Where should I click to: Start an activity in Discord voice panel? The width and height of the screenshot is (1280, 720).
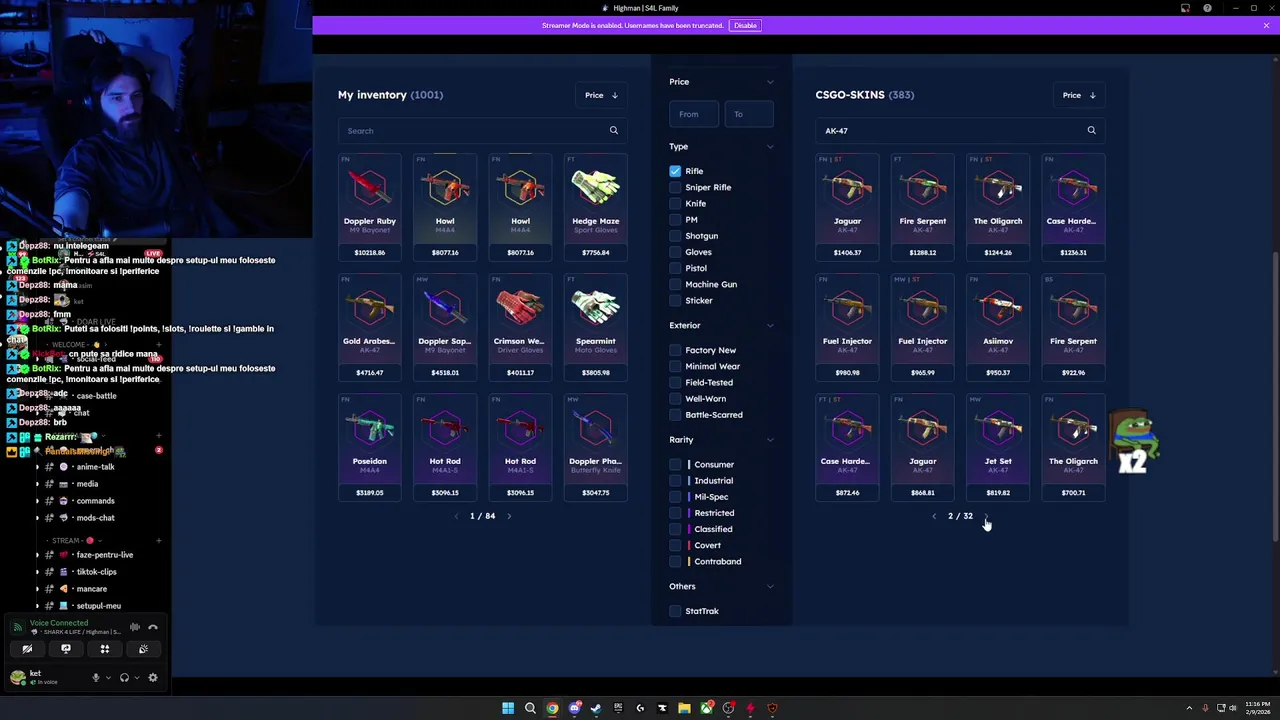(x=104, y=649)
